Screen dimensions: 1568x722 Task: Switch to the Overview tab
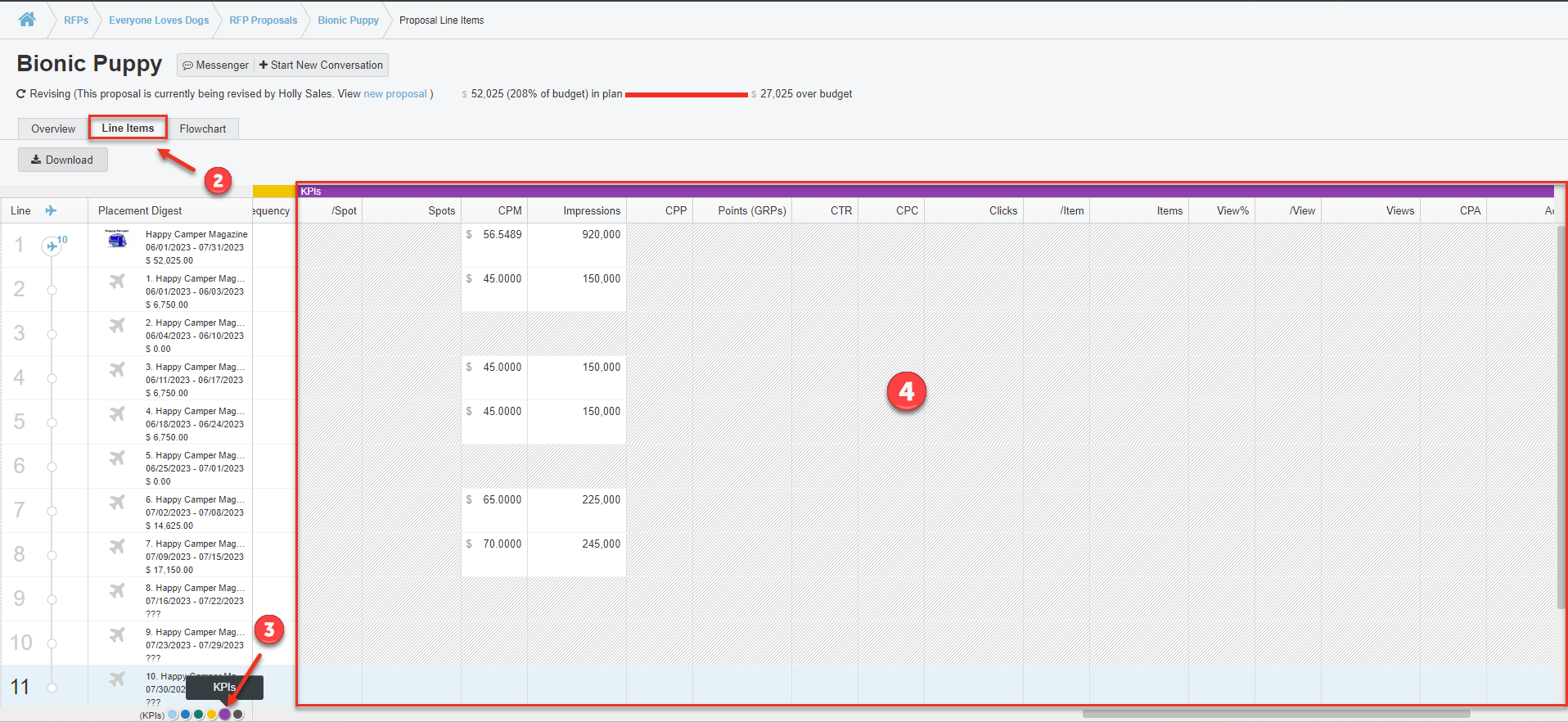[53, 129]
